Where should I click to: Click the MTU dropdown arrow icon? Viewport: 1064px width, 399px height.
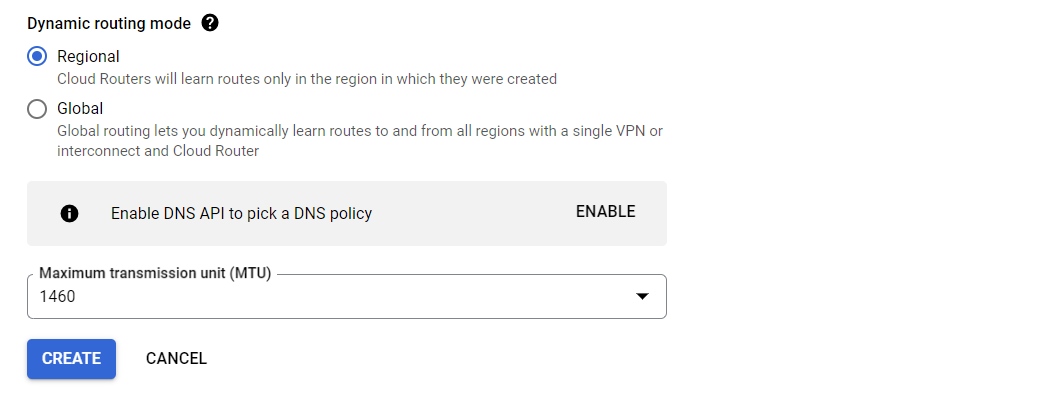642,297
